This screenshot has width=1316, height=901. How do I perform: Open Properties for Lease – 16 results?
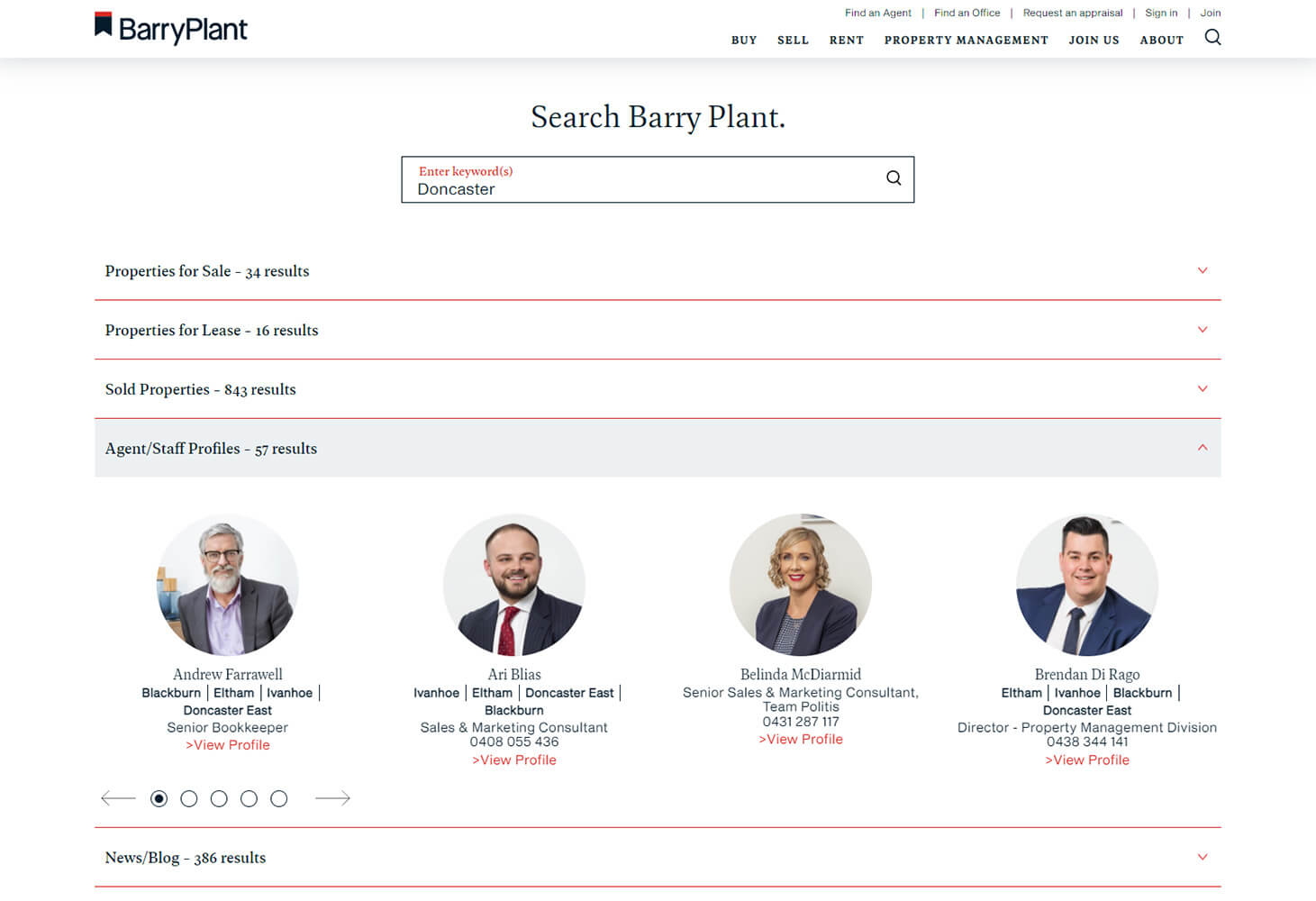(x=658, y=330)
